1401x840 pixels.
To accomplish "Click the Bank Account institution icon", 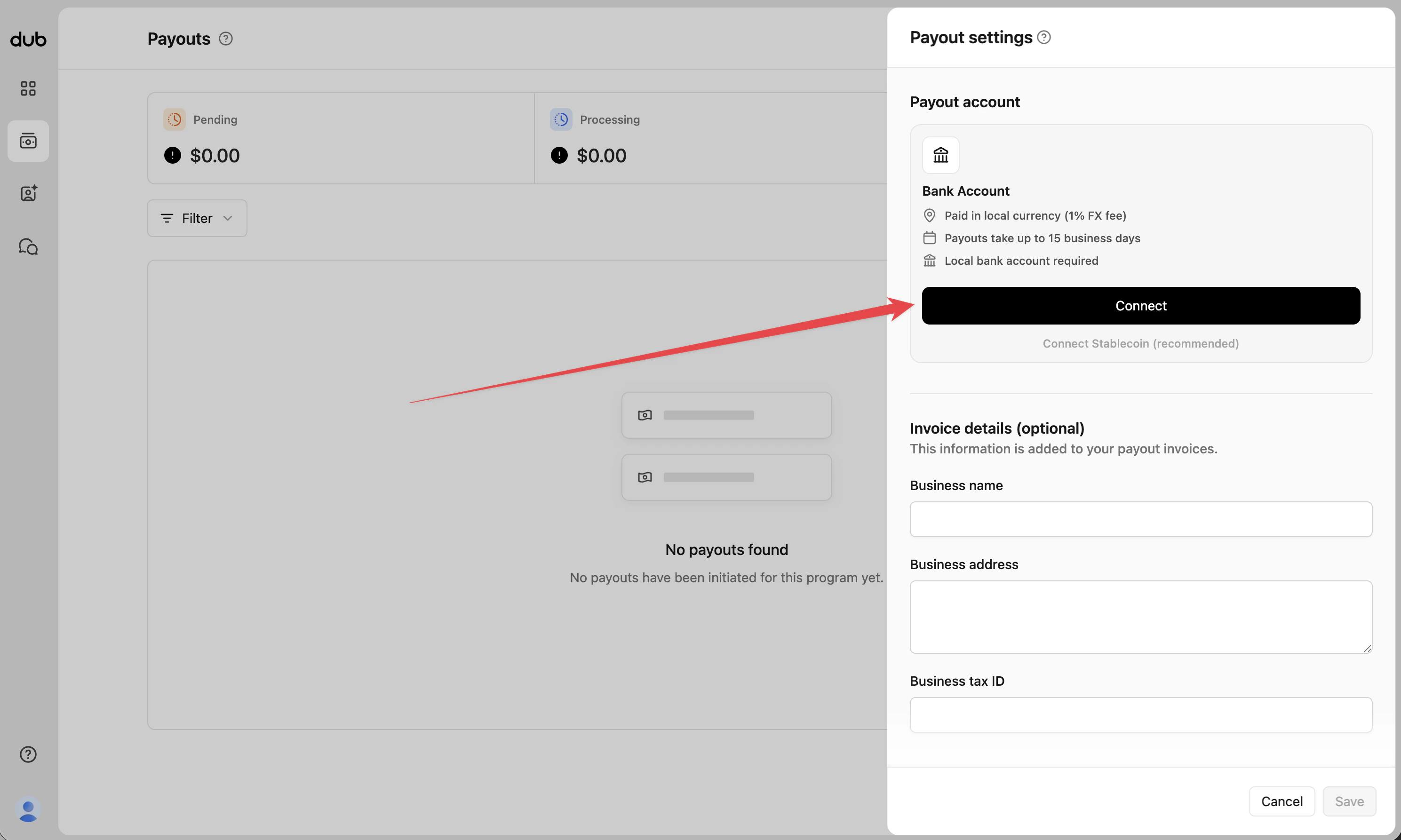I will point(940,155).
